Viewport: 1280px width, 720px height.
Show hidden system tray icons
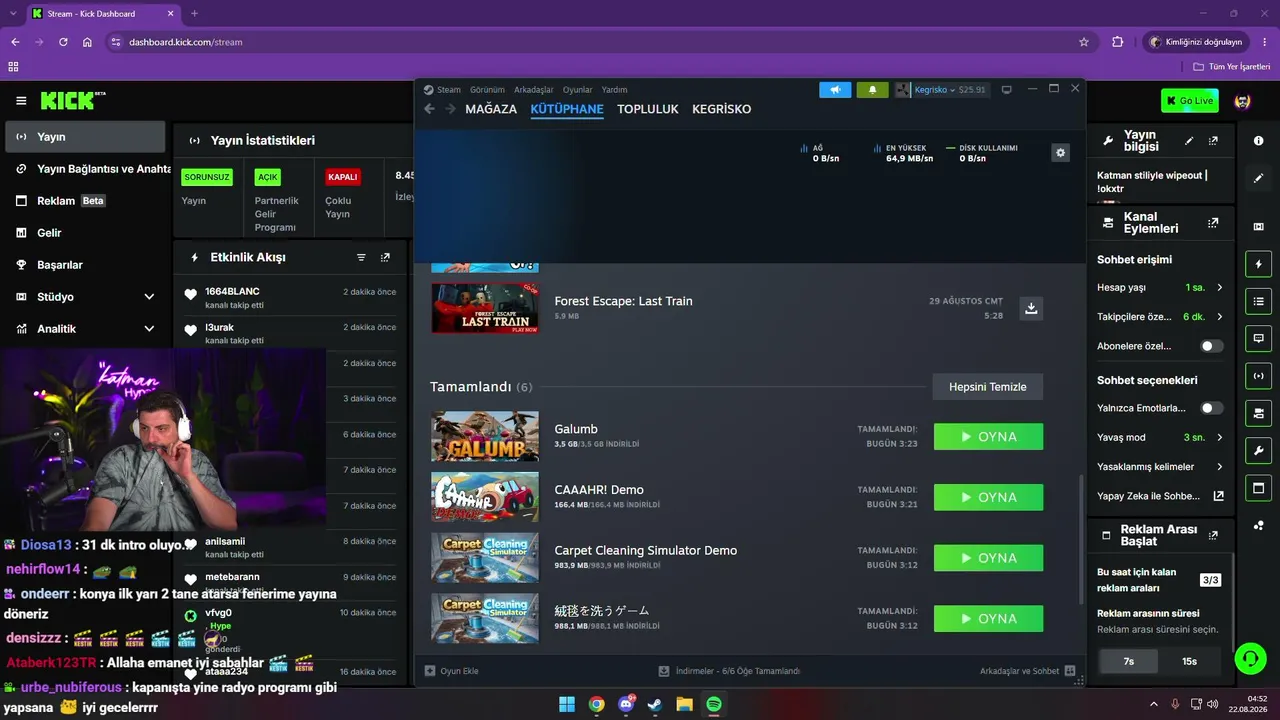(1153, 704)
